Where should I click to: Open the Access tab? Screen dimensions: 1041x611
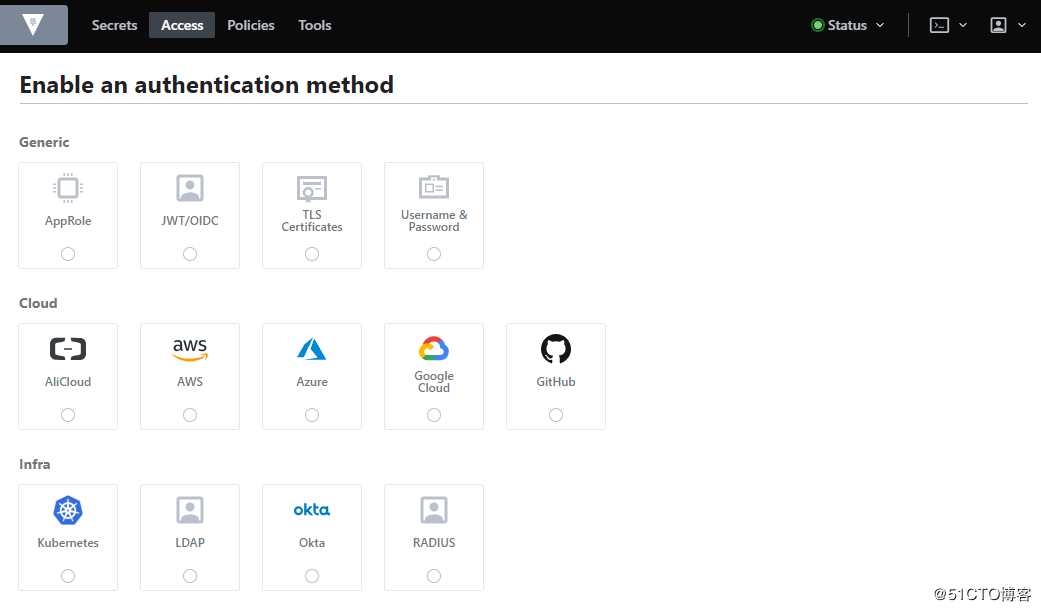coord(182,25)
